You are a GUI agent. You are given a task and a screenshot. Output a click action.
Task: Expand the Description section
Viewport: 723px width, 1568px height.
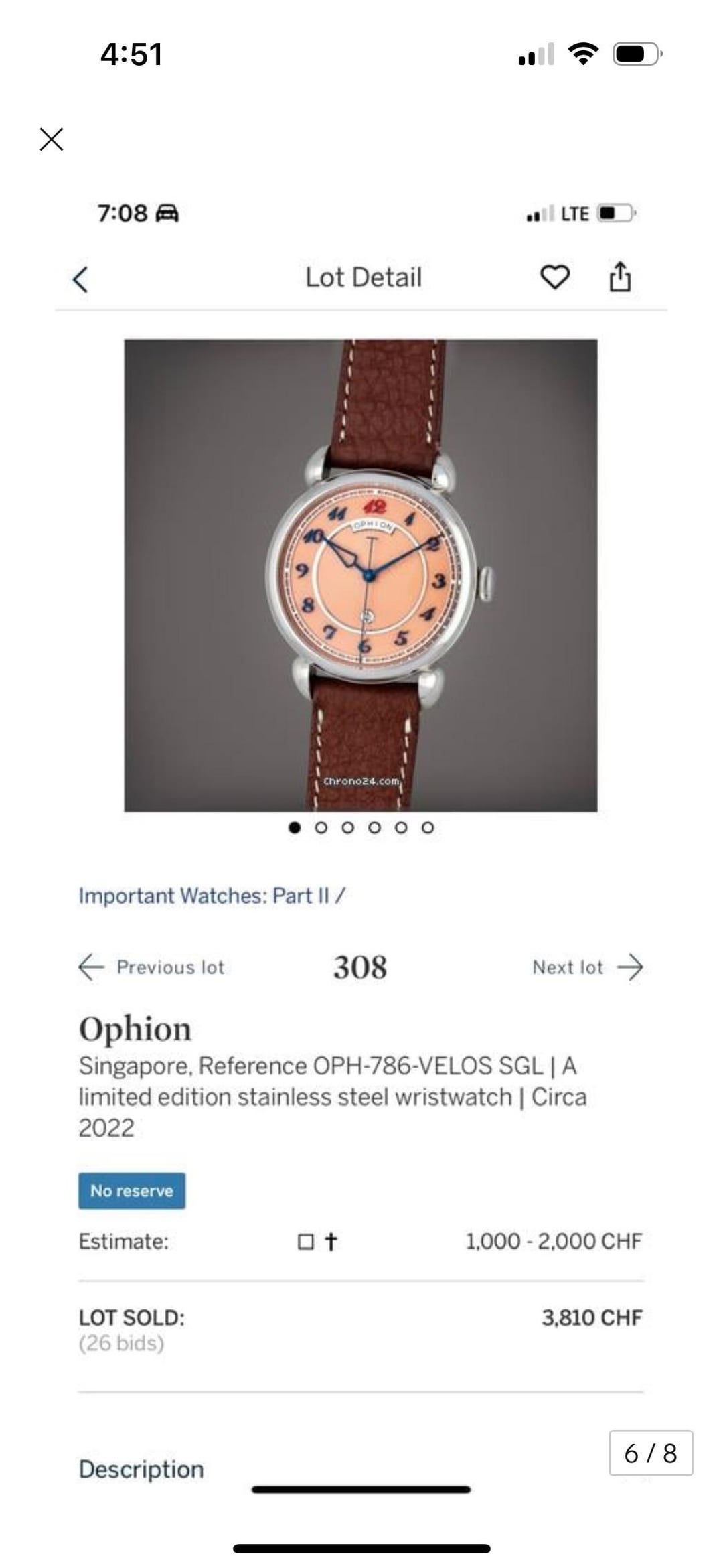click(x=141, y=1469)
